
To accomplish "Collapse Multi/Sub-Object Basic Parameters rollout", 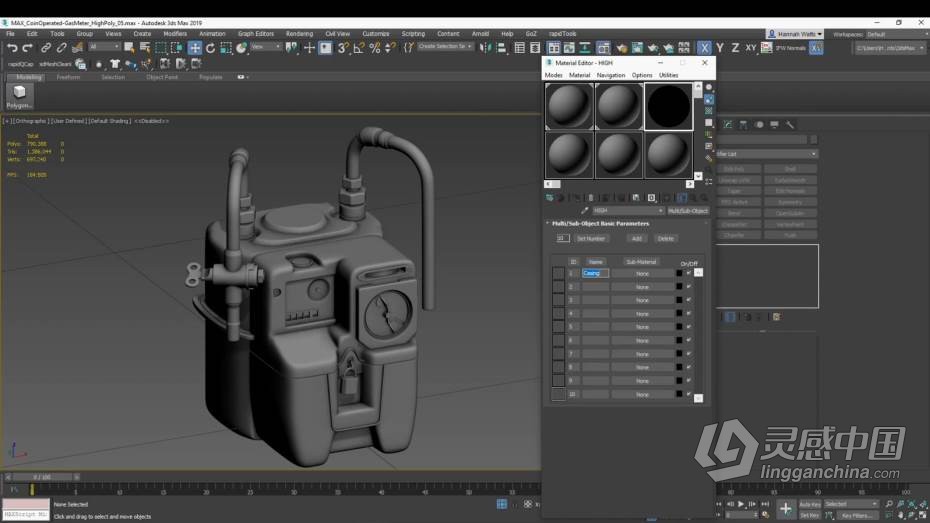I will click(598, 224).
